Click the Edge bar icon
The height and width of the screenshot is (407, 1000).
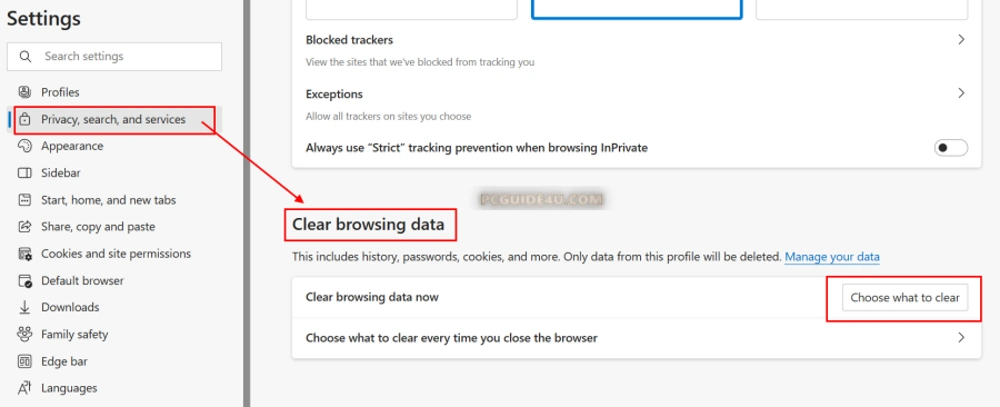point(25,361)
